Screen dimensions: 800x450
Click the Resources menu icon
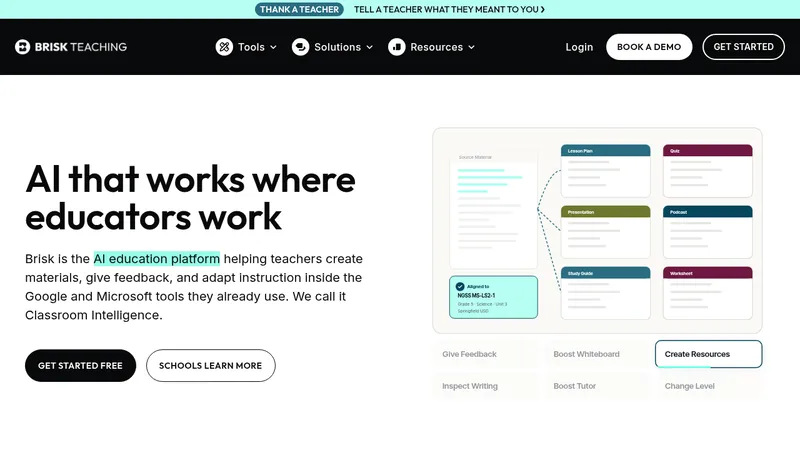coord(396,47)
